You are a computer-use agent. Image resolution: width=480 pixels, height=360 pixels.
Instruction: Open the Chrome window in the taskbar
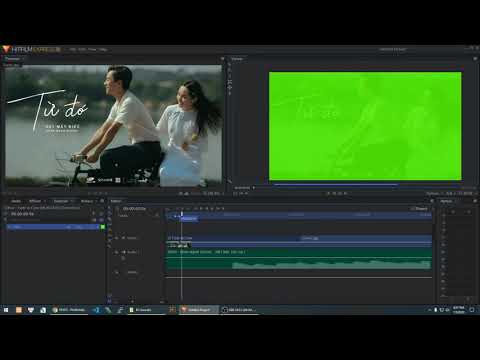[70, 310]
